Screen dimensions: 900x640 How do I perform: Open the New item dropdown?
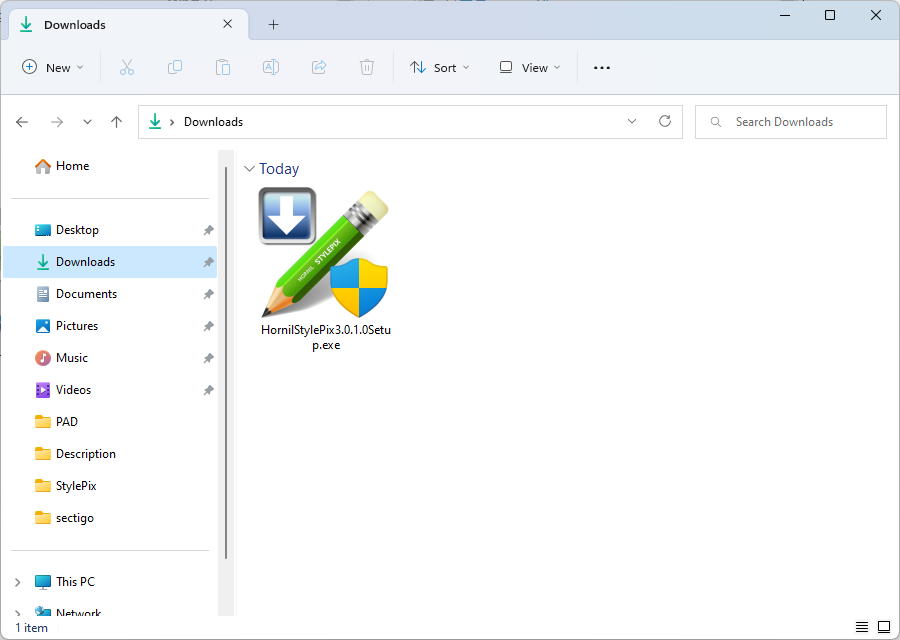[x=53, y=68]
